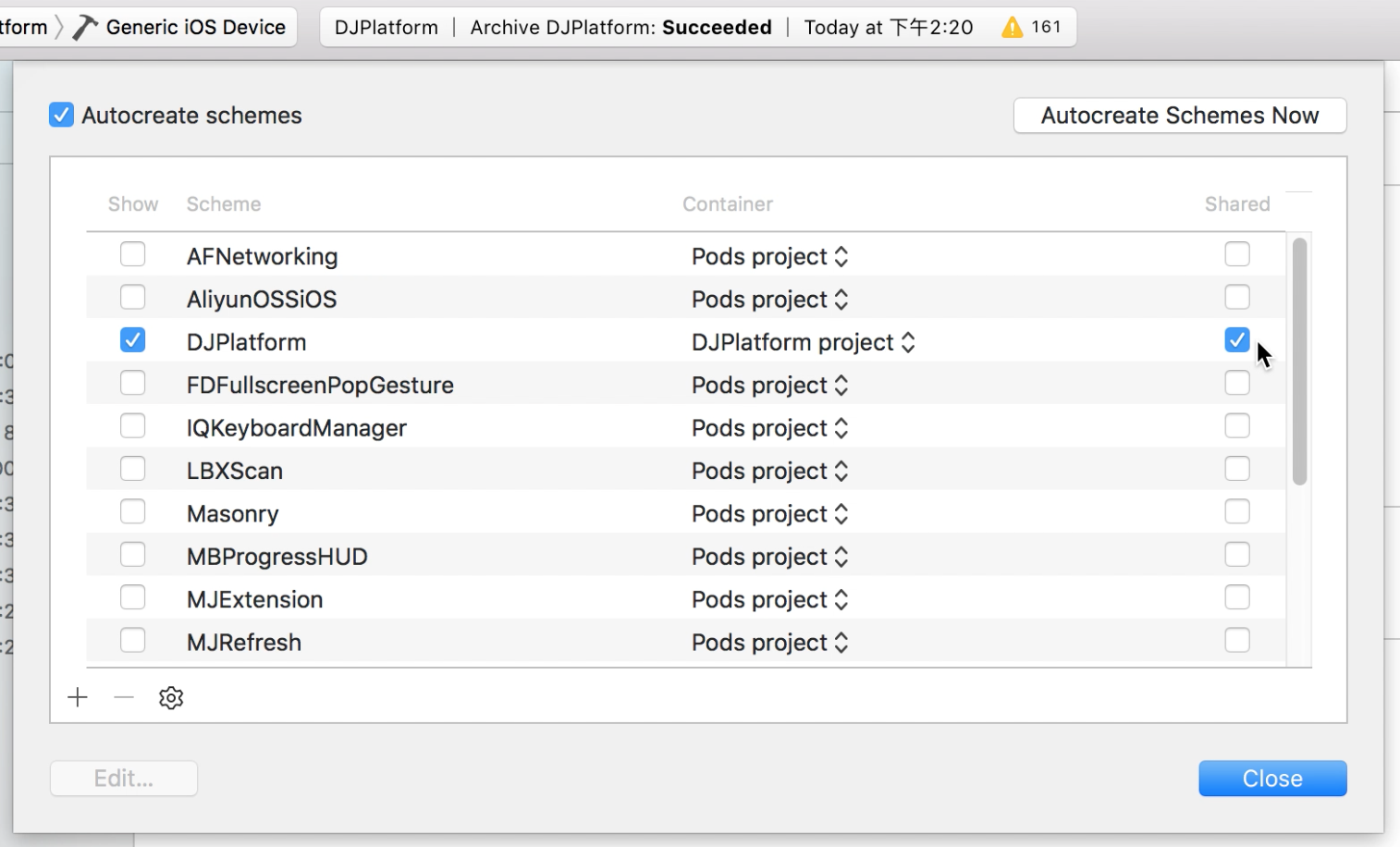Click the minus icon to remove scheme
The width and height of the screenshot is (1400, 847).
click(124, 697)
